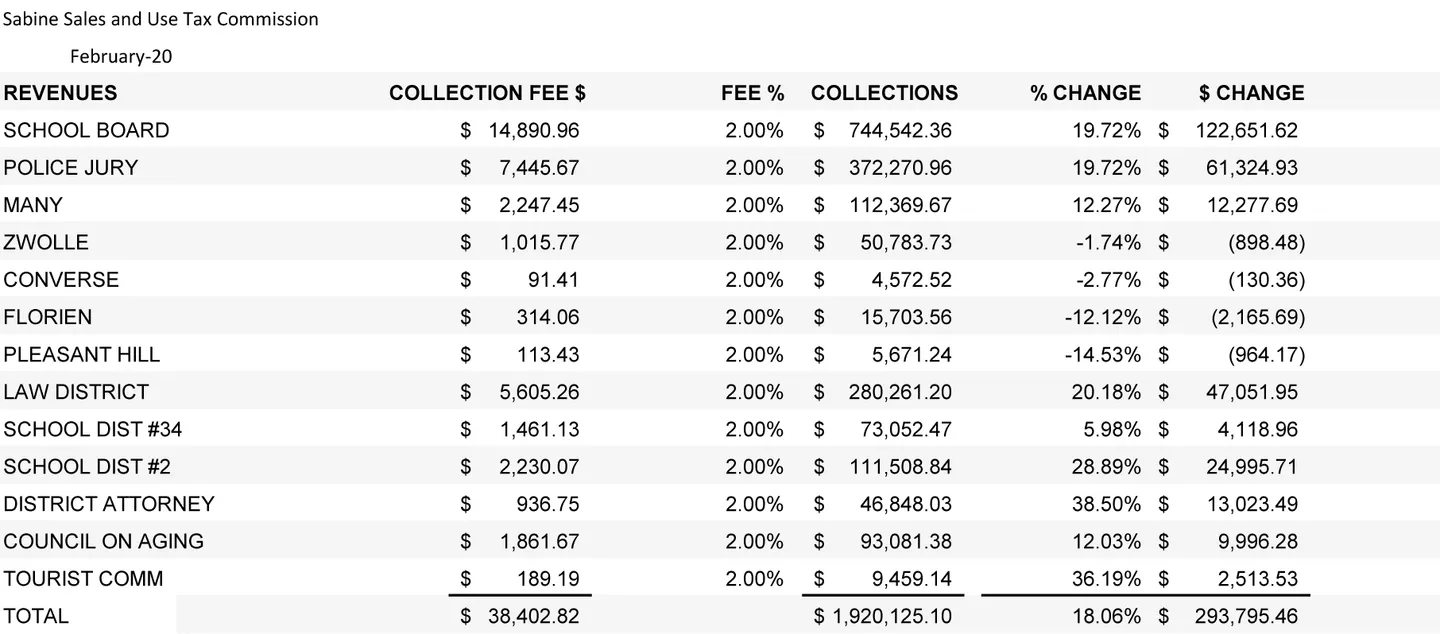Select COUNCIL ON AGING row label
1440x634 pixels.
tap(103, 541)
